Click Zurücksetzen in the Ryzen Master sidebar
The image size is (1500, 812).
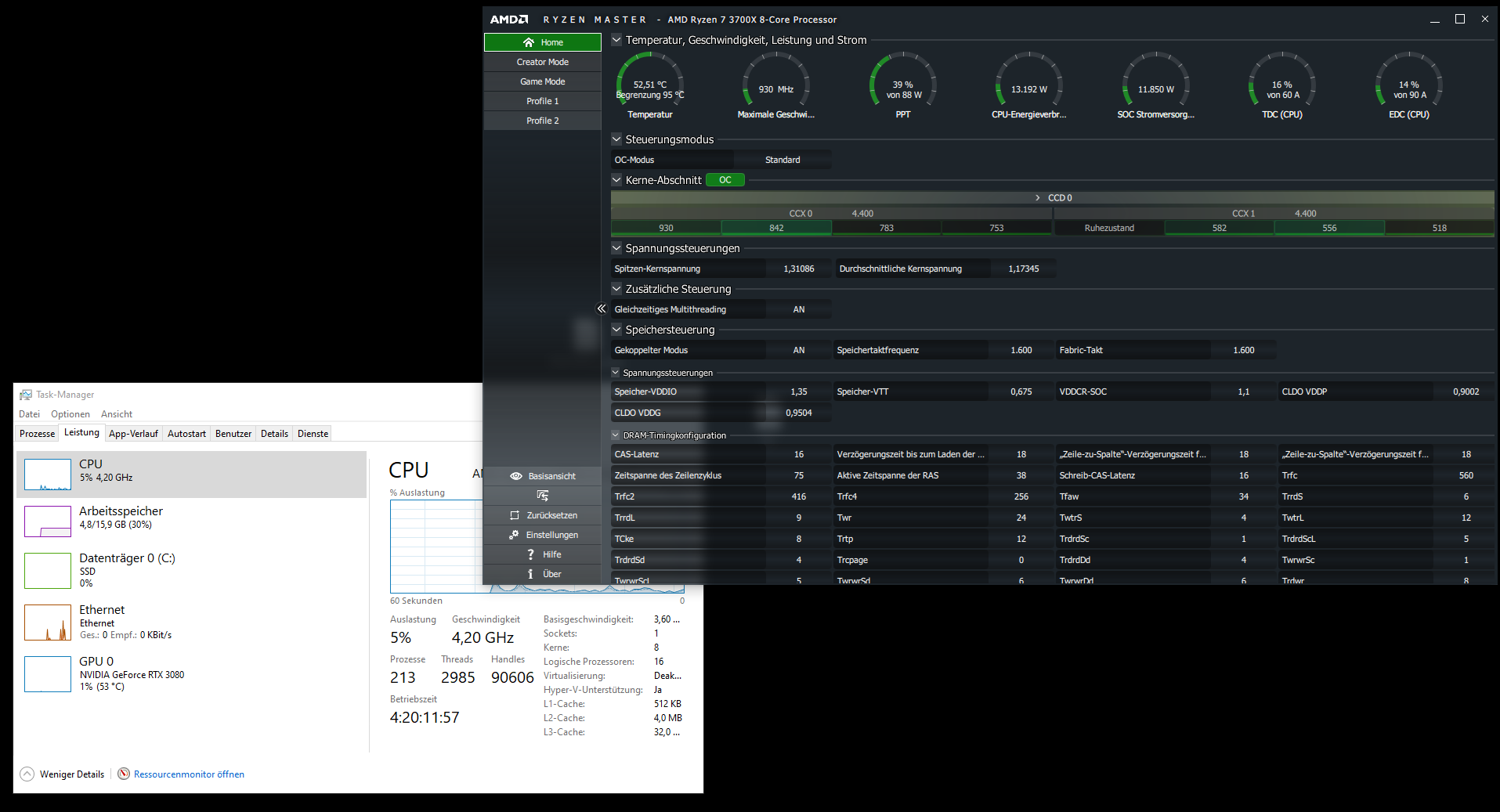click(x=543, y=515)
